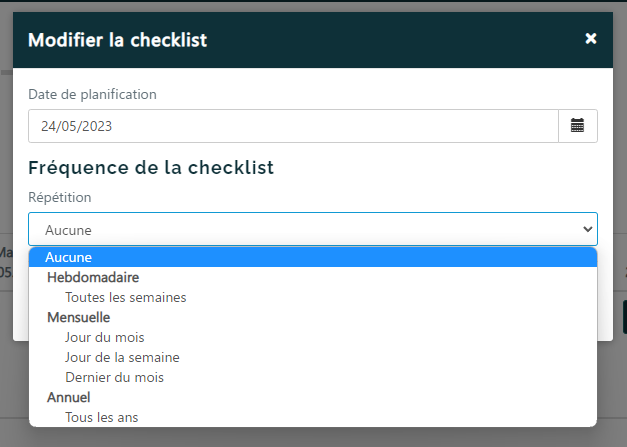Click the dark button behind the dialog's right edge

[624, 316]
